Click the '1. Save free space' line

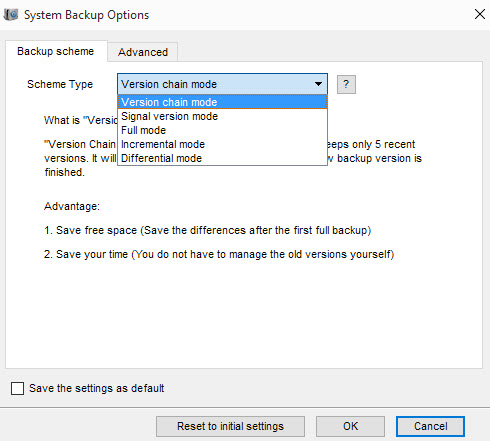coord(208,230)
